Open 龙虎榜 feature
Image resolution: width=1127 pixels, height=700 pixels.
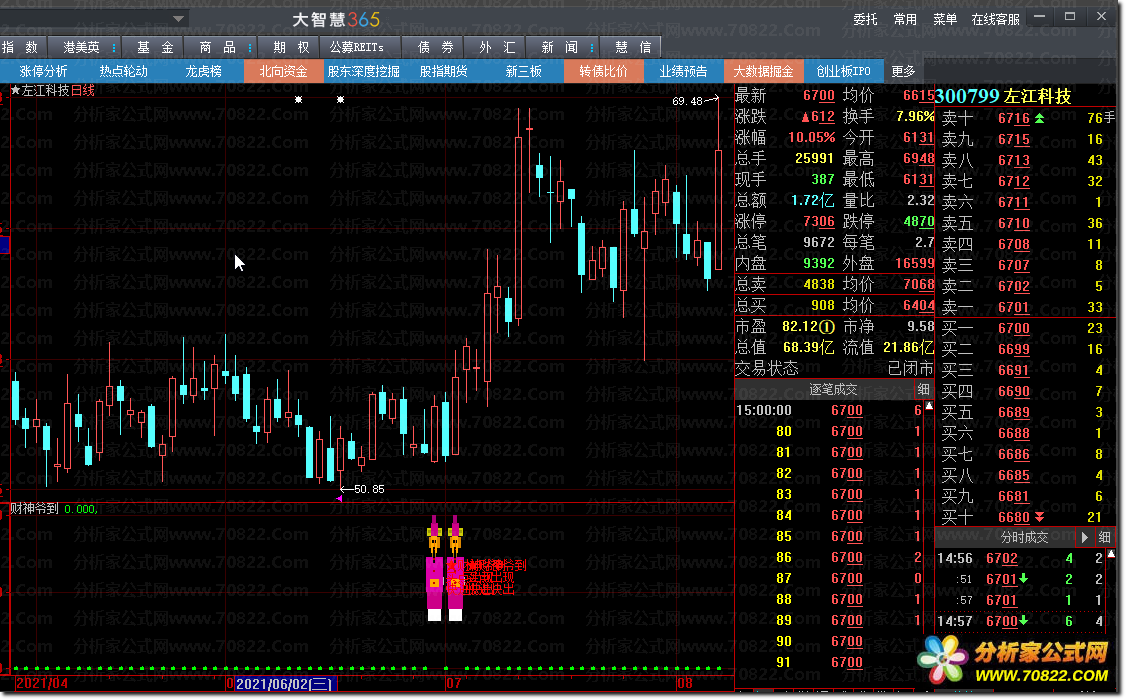pyautogui.click(x=203, y=71)
